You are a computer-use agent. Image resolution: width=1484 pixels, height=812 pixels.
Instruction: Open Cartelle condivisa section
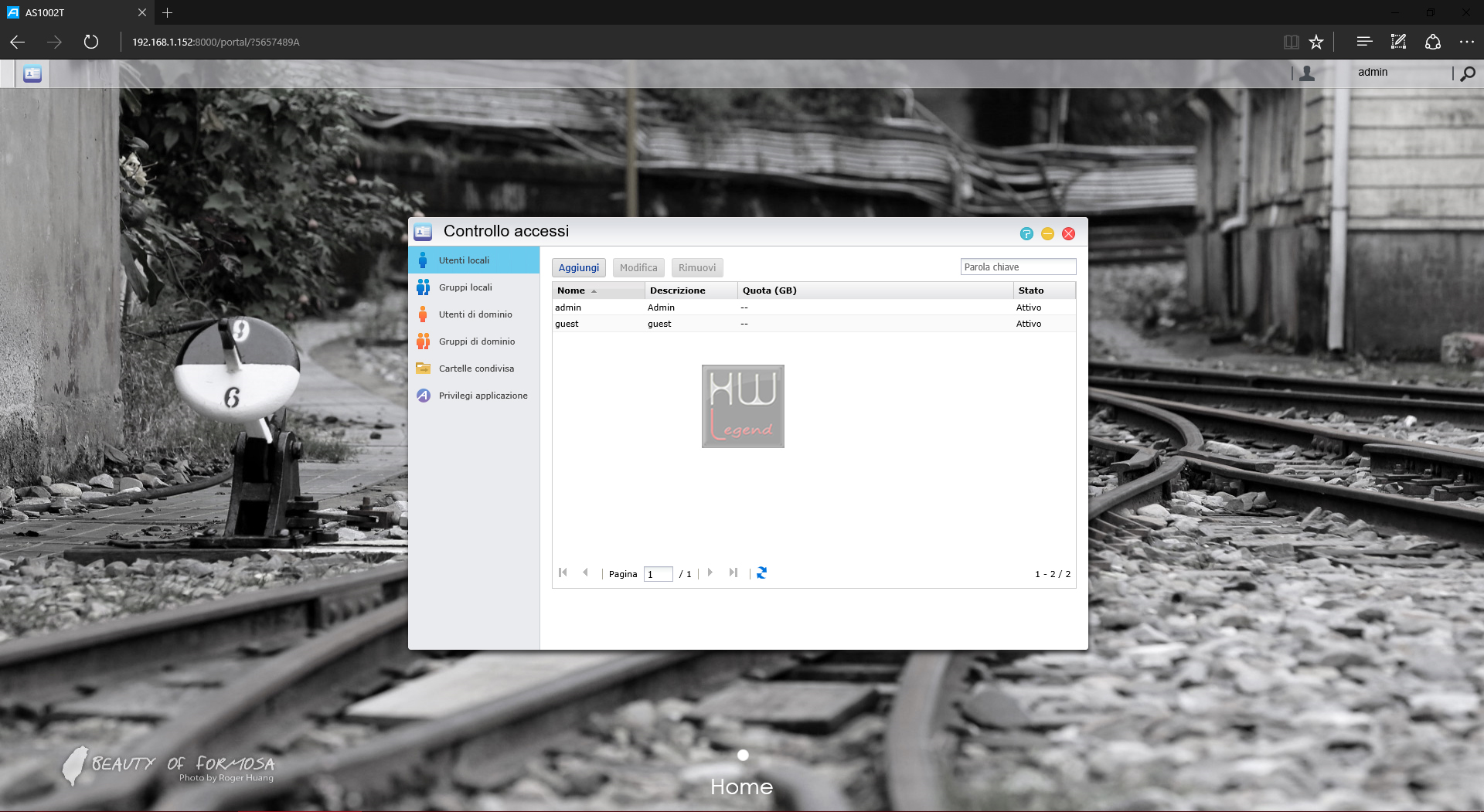click(x=474, y=369)
